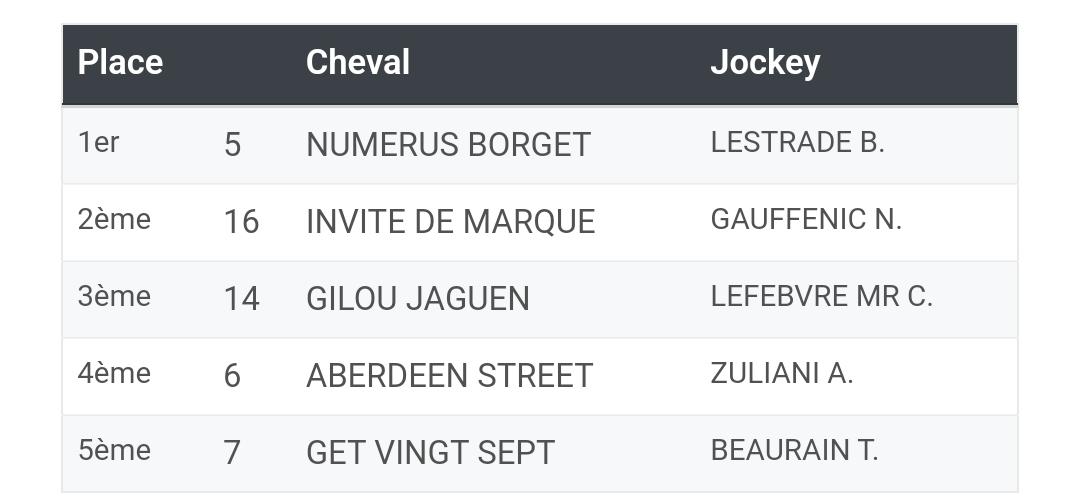The height and width of the screenshot is (499, 1080).
Task: Select the 3ème place cell
Action: coord(114,296)
